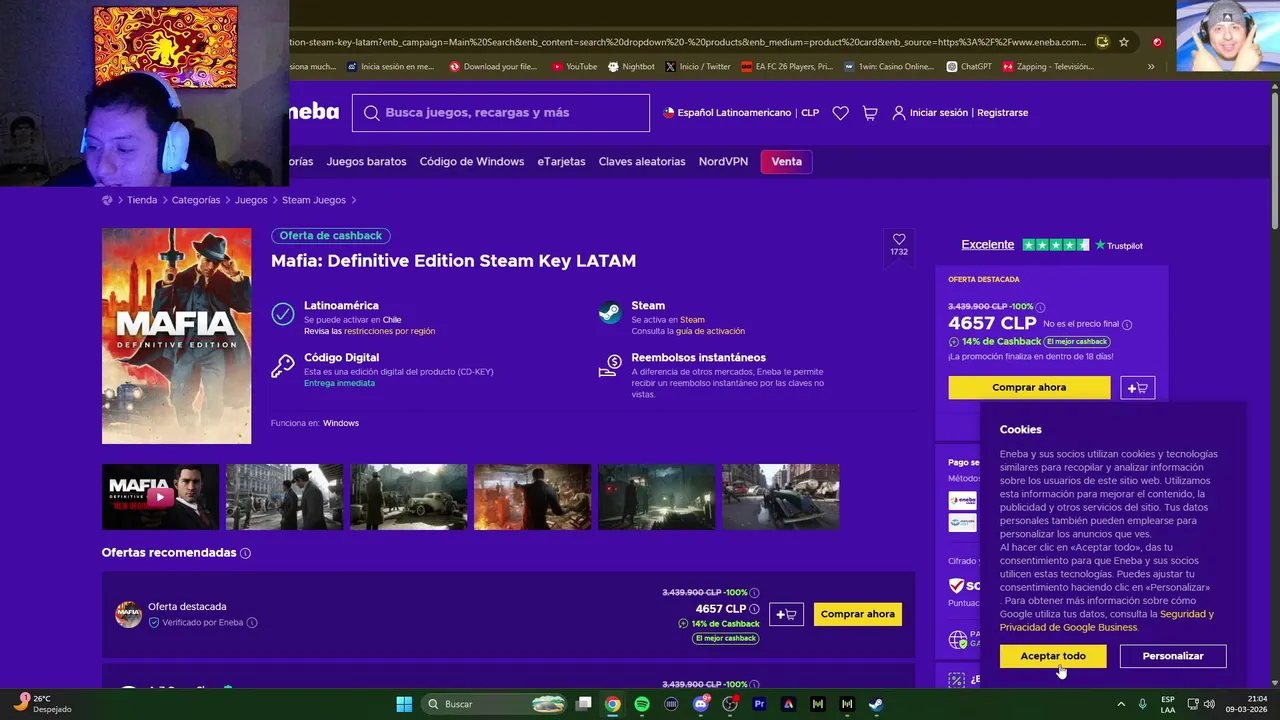The image size is (1280, 720).
Task: Open Juegos baratos menu
Action: point(366,162)
